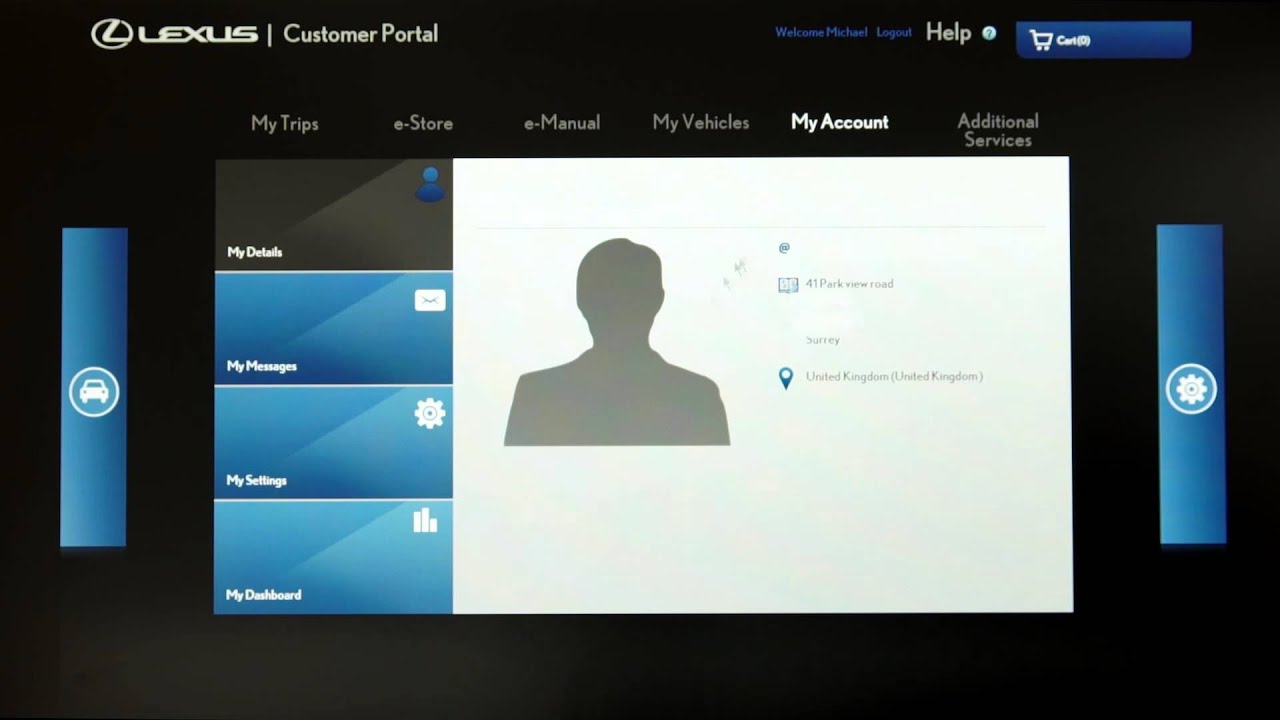
Task: Click the My Settings gear icon
Action: [430, 413]
